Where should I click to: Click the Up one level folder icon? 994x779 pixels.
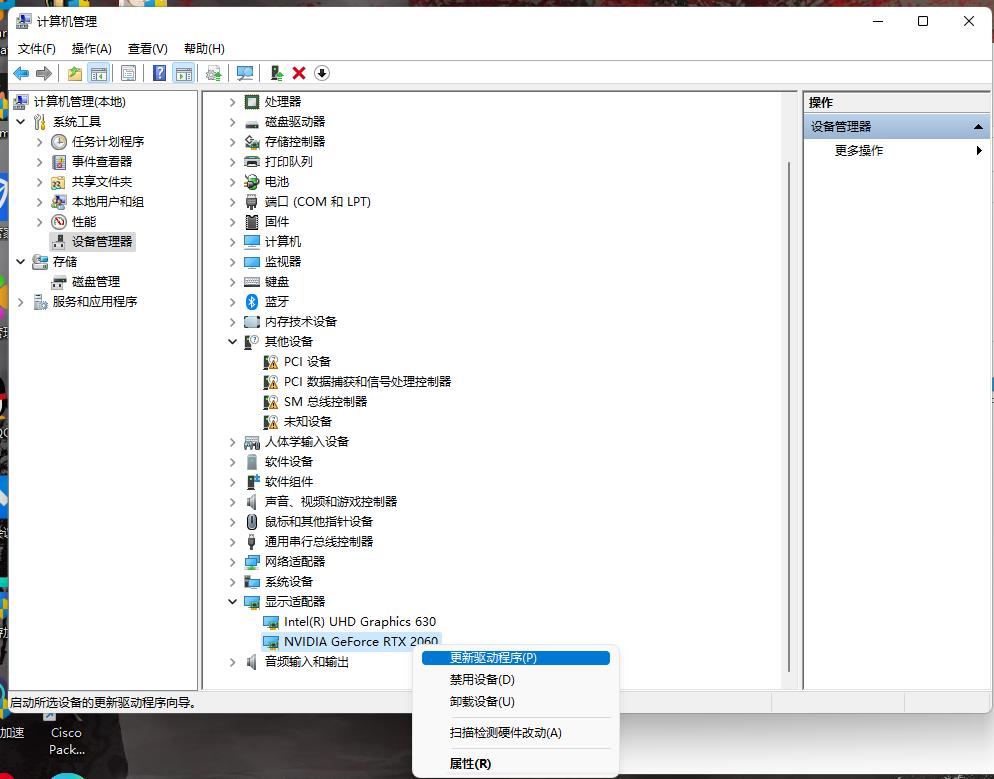(x=75, y=74)
